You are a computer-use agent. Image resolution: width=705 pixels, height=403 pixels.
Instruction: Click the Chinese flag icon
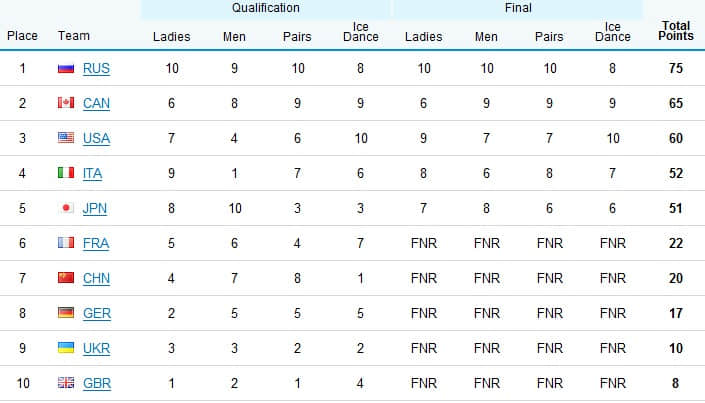pos(66,278)
